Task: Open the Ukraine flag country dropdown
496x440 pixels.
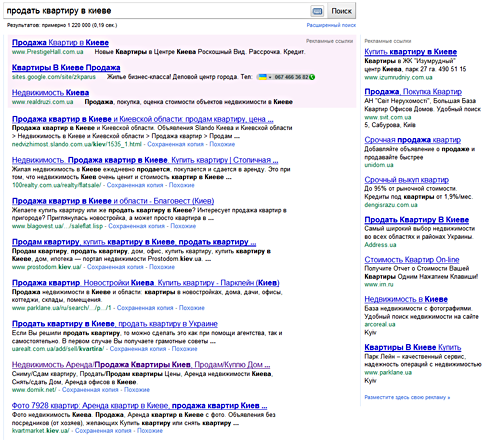Action: pos(265,77)
